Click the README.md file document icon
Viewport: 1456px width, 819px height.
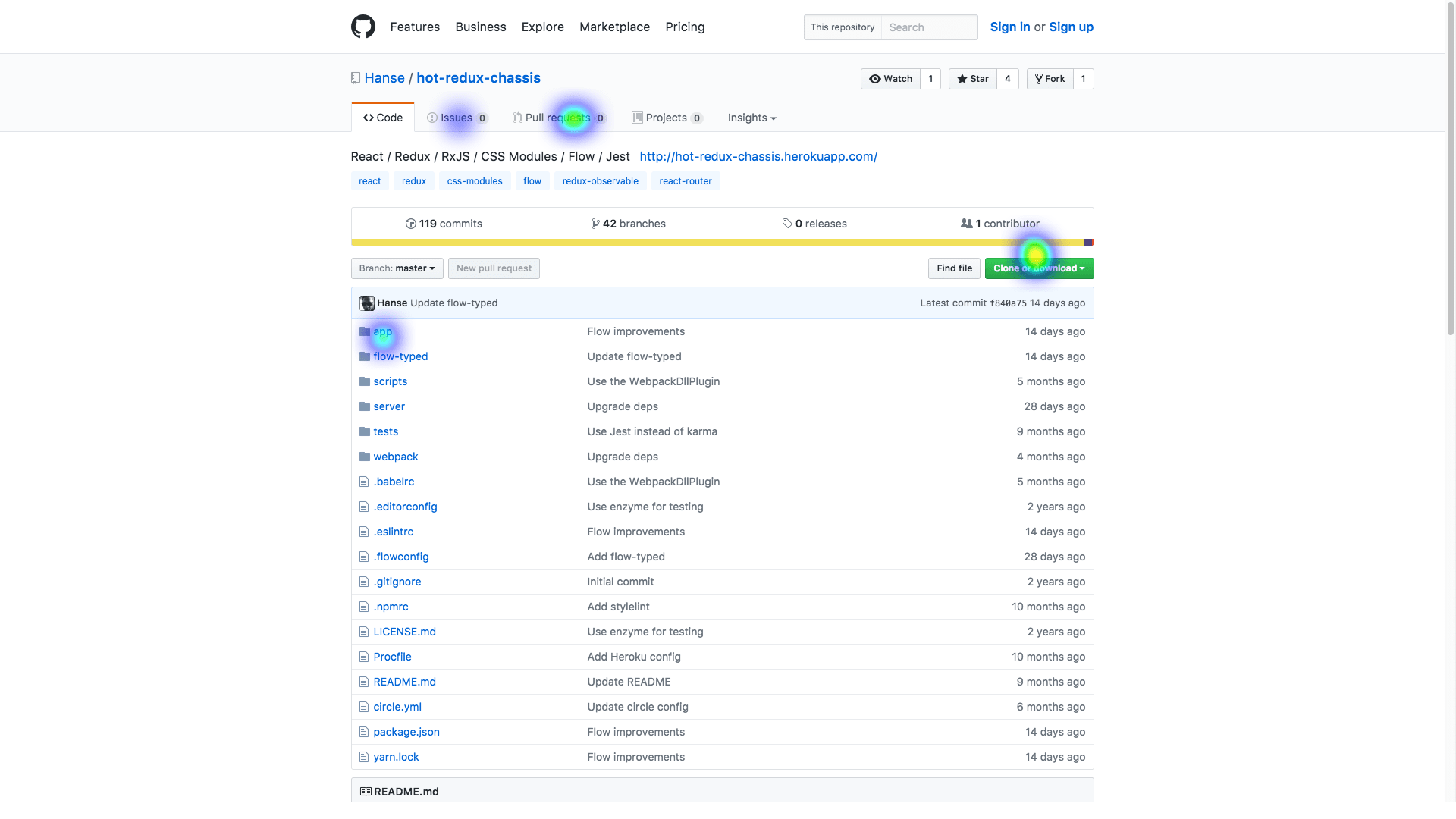point(365,681)
